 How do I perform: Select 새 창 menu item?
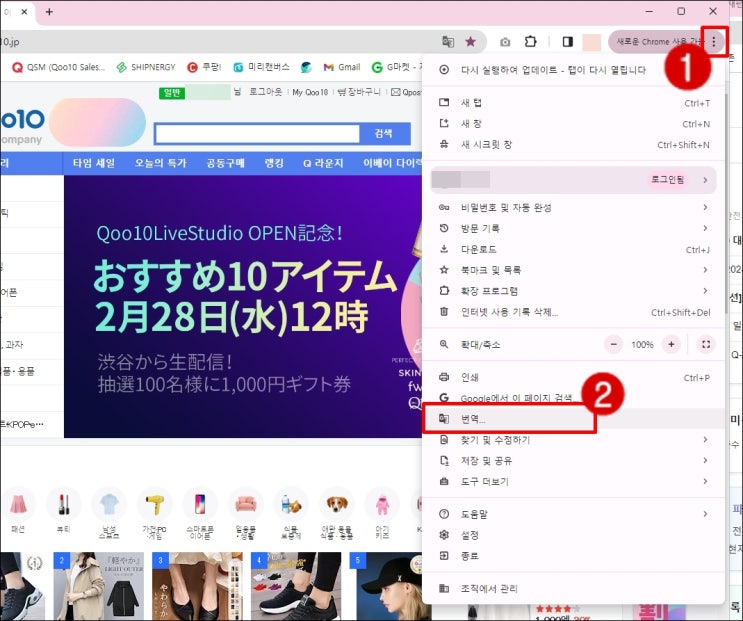point(573,124)
